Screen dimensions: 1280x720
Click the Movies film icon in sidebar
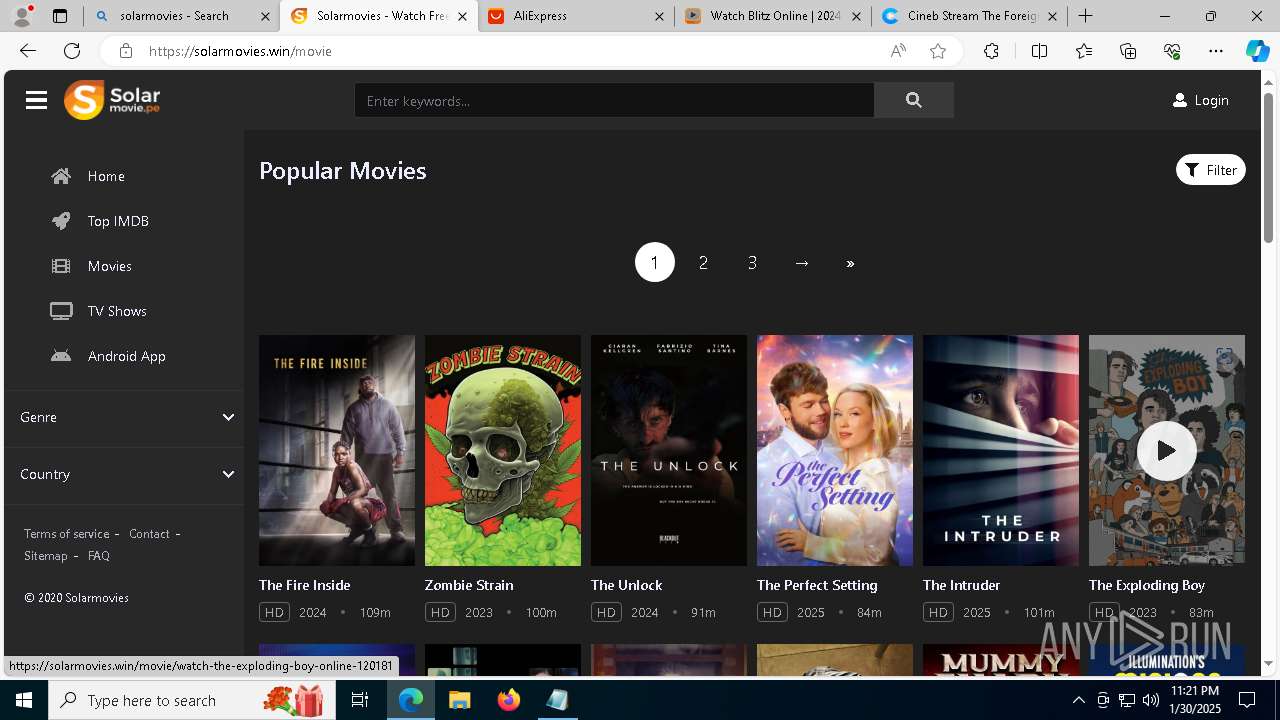coord(61,266)
